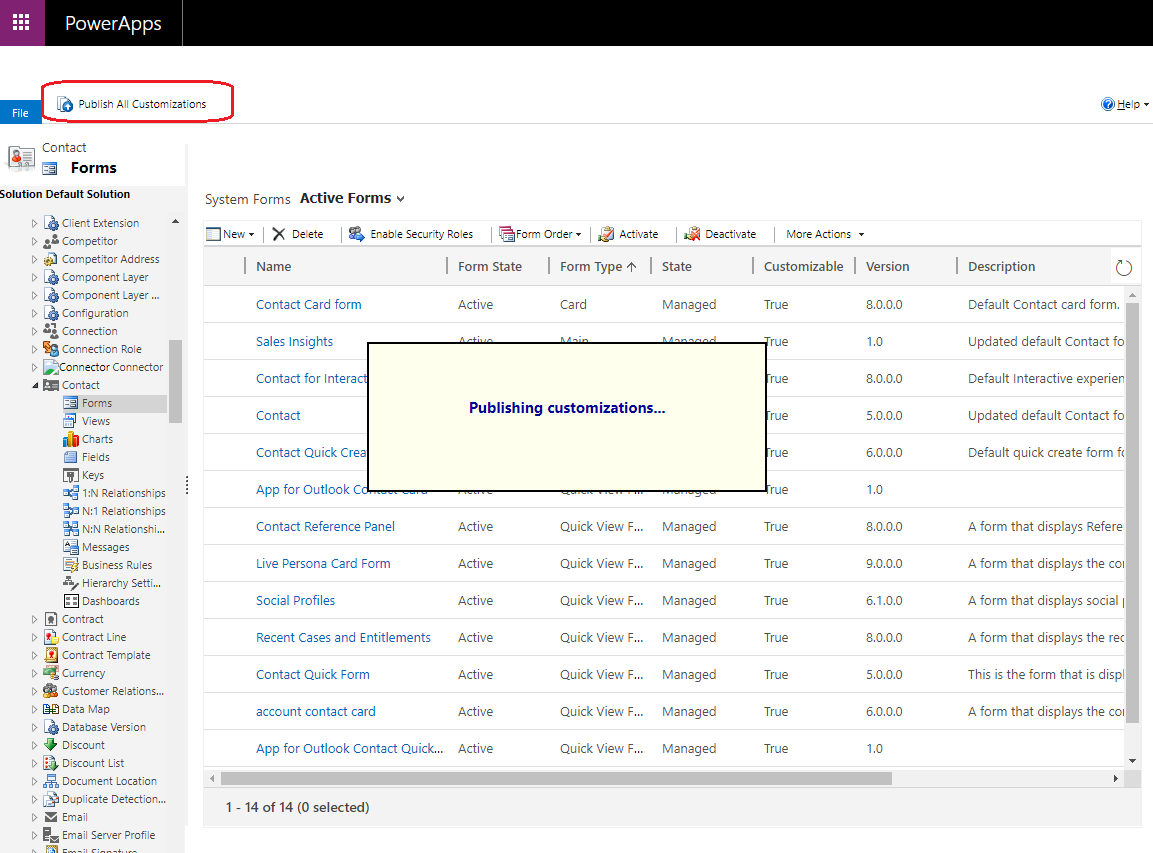
Task: Sort by the Form Type column header
Action: point(598,266)
